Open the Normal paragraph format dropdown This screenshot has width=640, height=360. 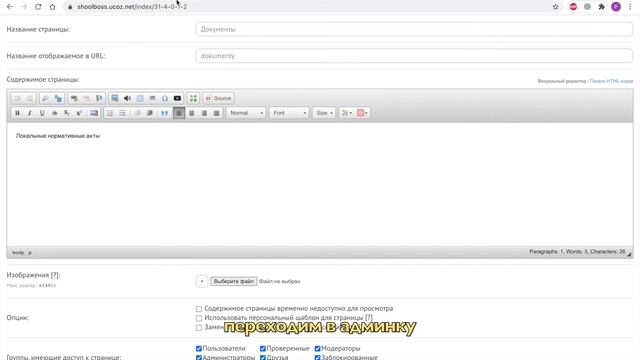click(x=246, y=113)
